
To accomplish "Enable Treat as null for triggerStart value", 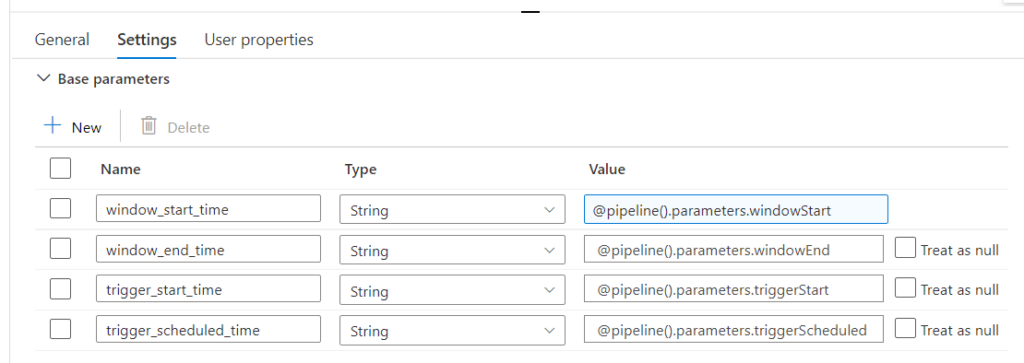I will point(905,288).
